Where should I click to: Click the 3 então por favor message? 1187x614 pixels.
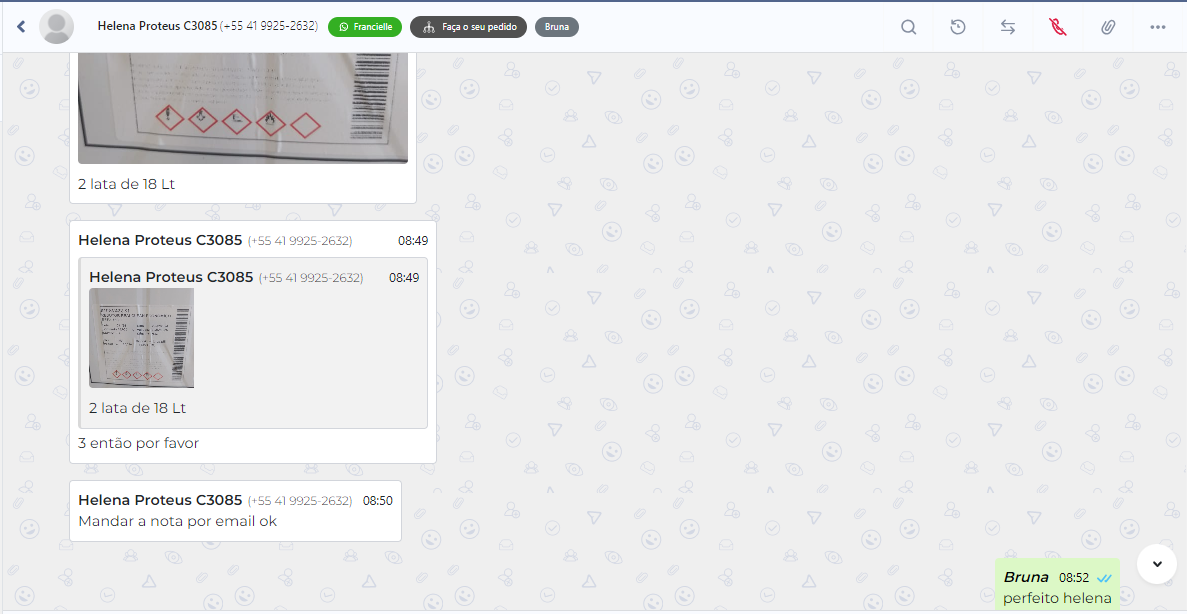point(138,443)
